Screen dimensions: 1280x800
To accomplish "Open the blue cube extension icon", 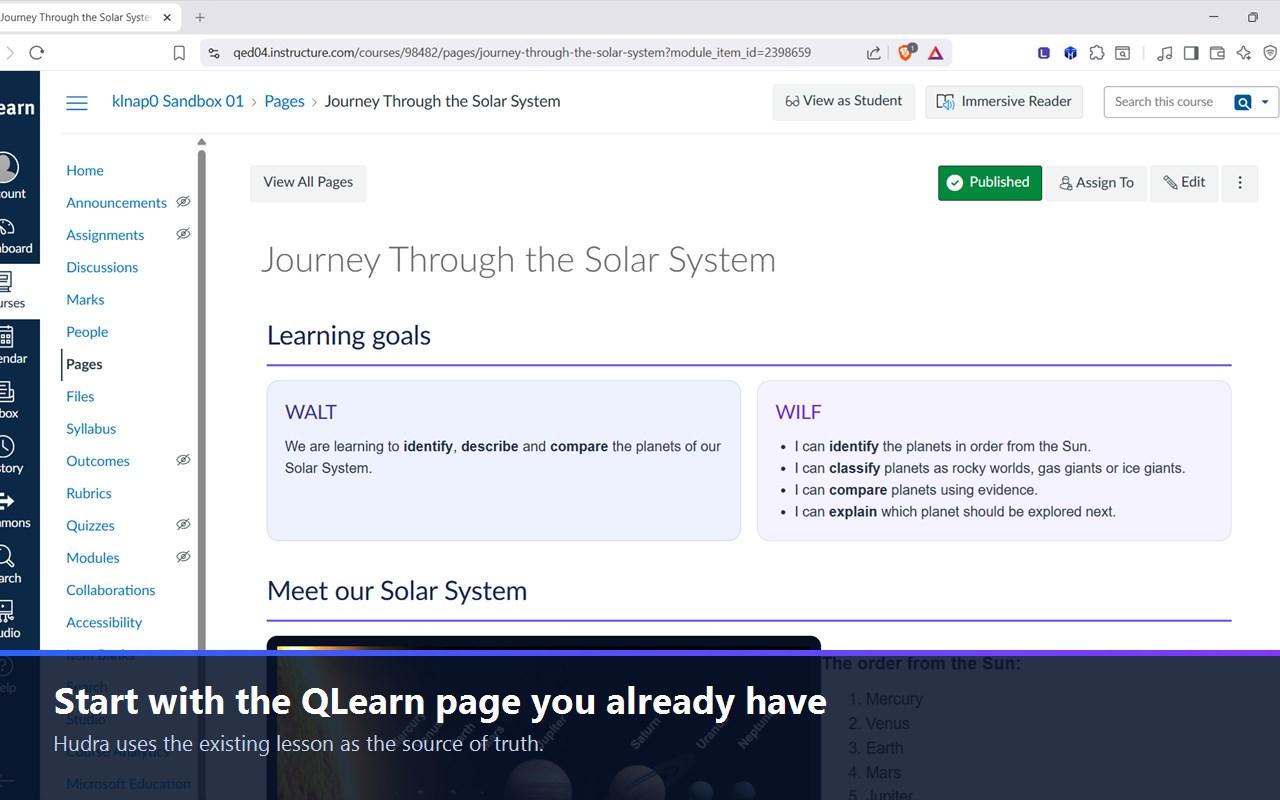I will click(x=1070, y=53).
